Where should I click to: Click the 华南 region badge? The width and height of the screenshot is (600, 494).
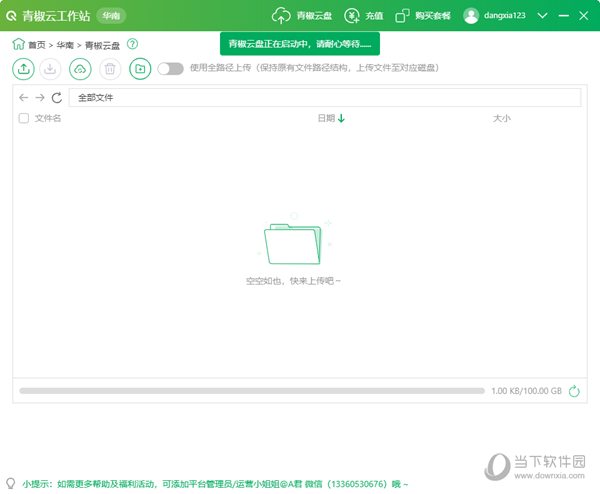click(111, 16)
